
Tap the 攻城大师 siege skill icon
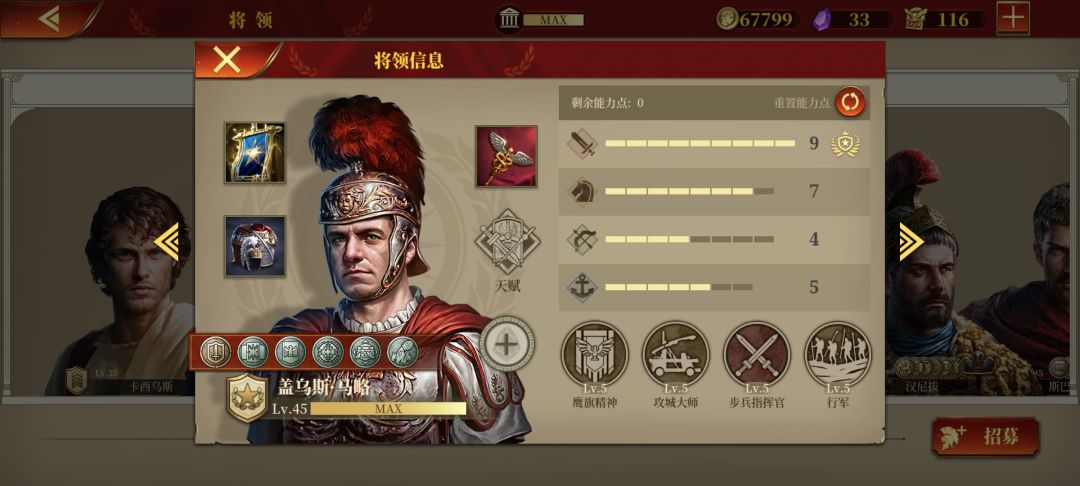(676, 355)
